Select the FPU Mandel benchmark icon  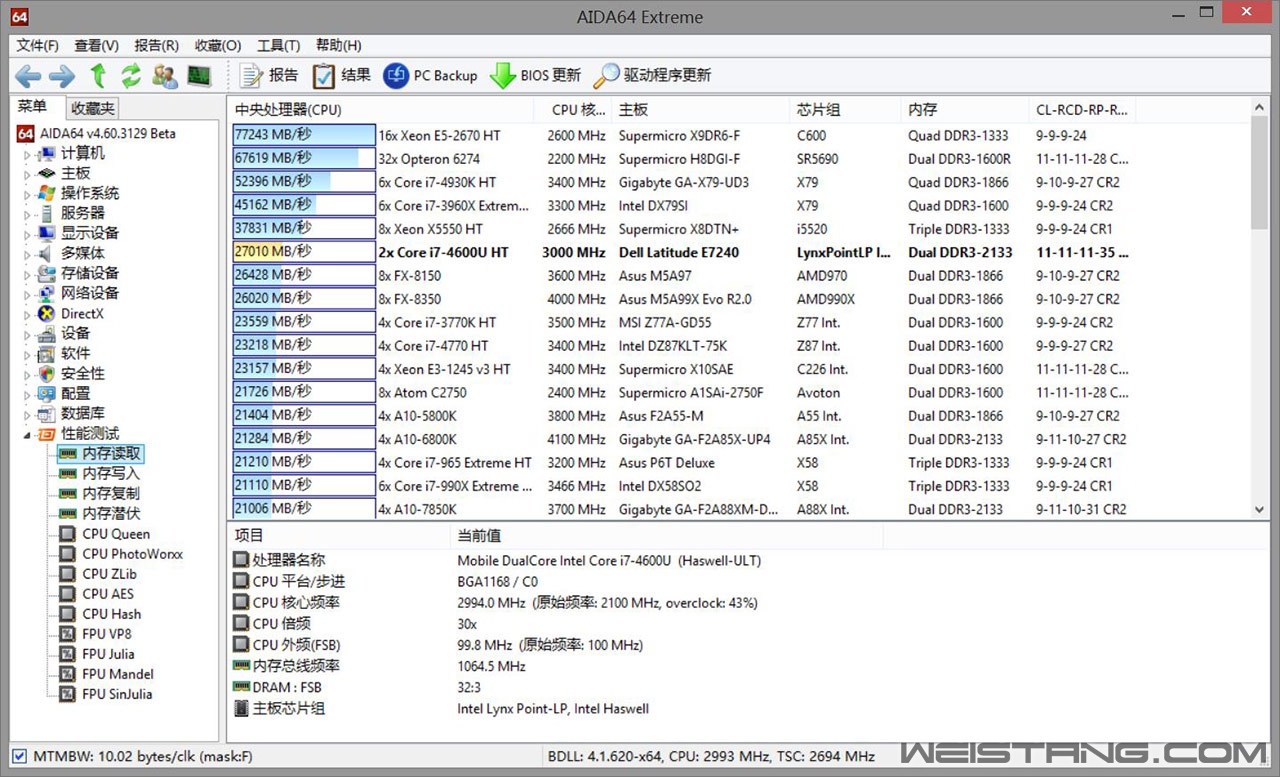[x=68, y=674]
